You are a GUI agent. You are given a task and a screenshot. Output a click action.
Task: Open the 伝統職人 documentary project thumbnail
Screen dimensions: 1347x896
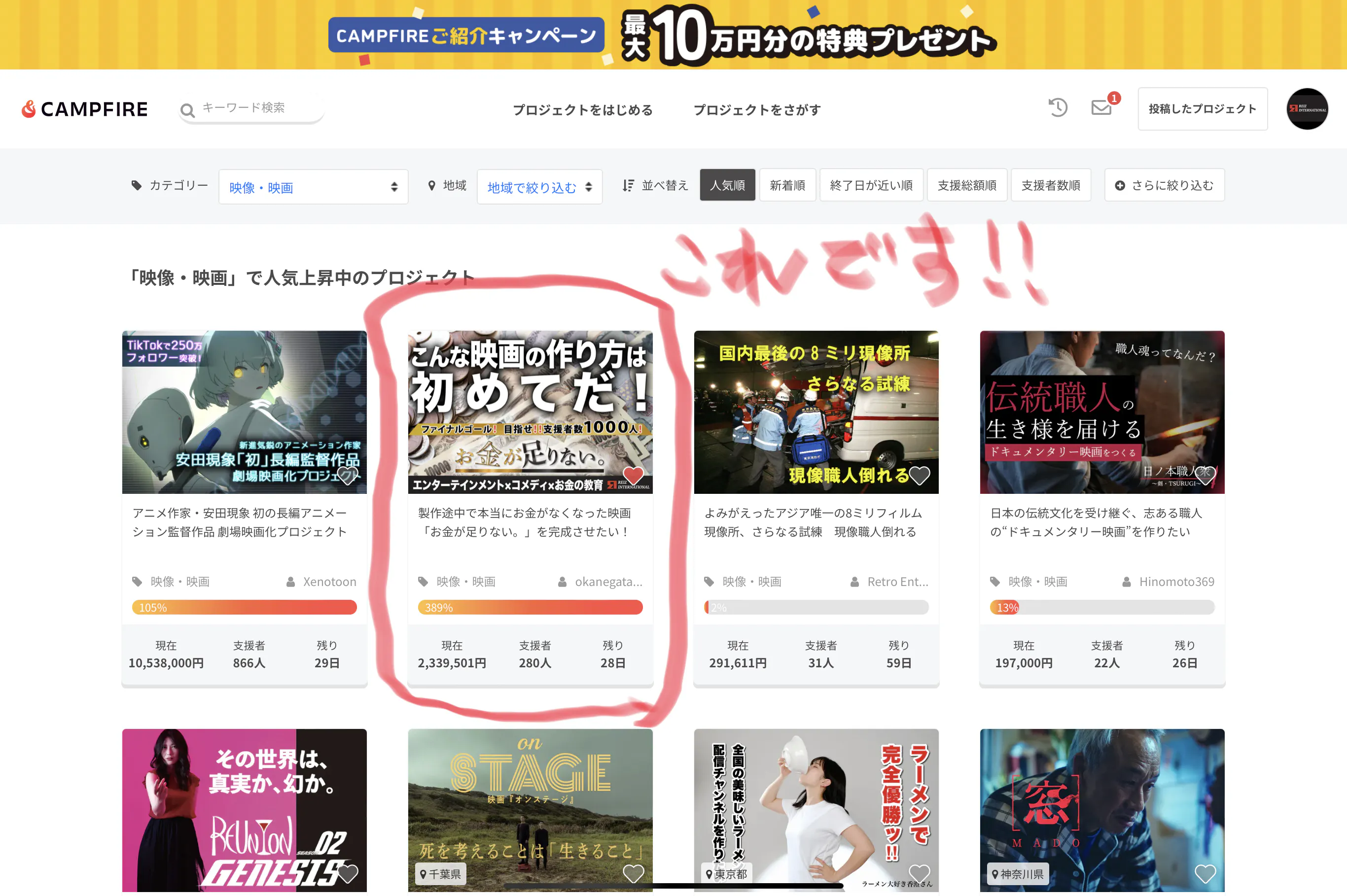(1101, 412)
